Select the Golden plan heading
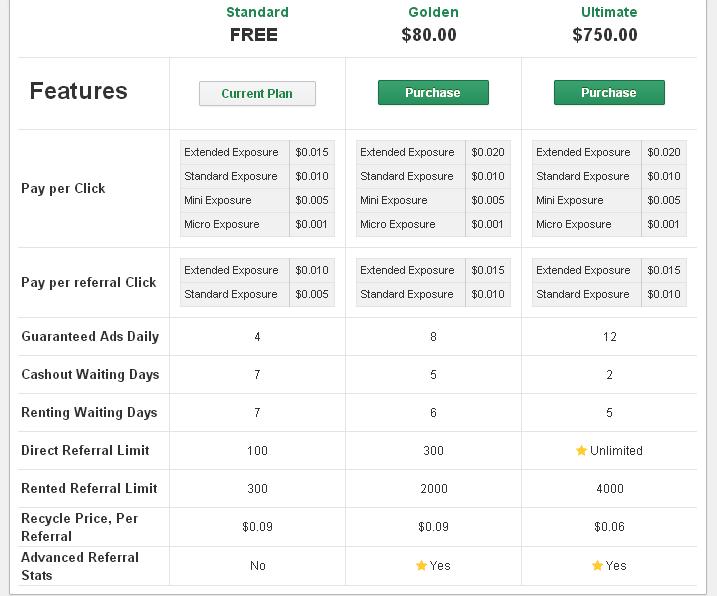This screenshot has height=596, width=717. 433,12
